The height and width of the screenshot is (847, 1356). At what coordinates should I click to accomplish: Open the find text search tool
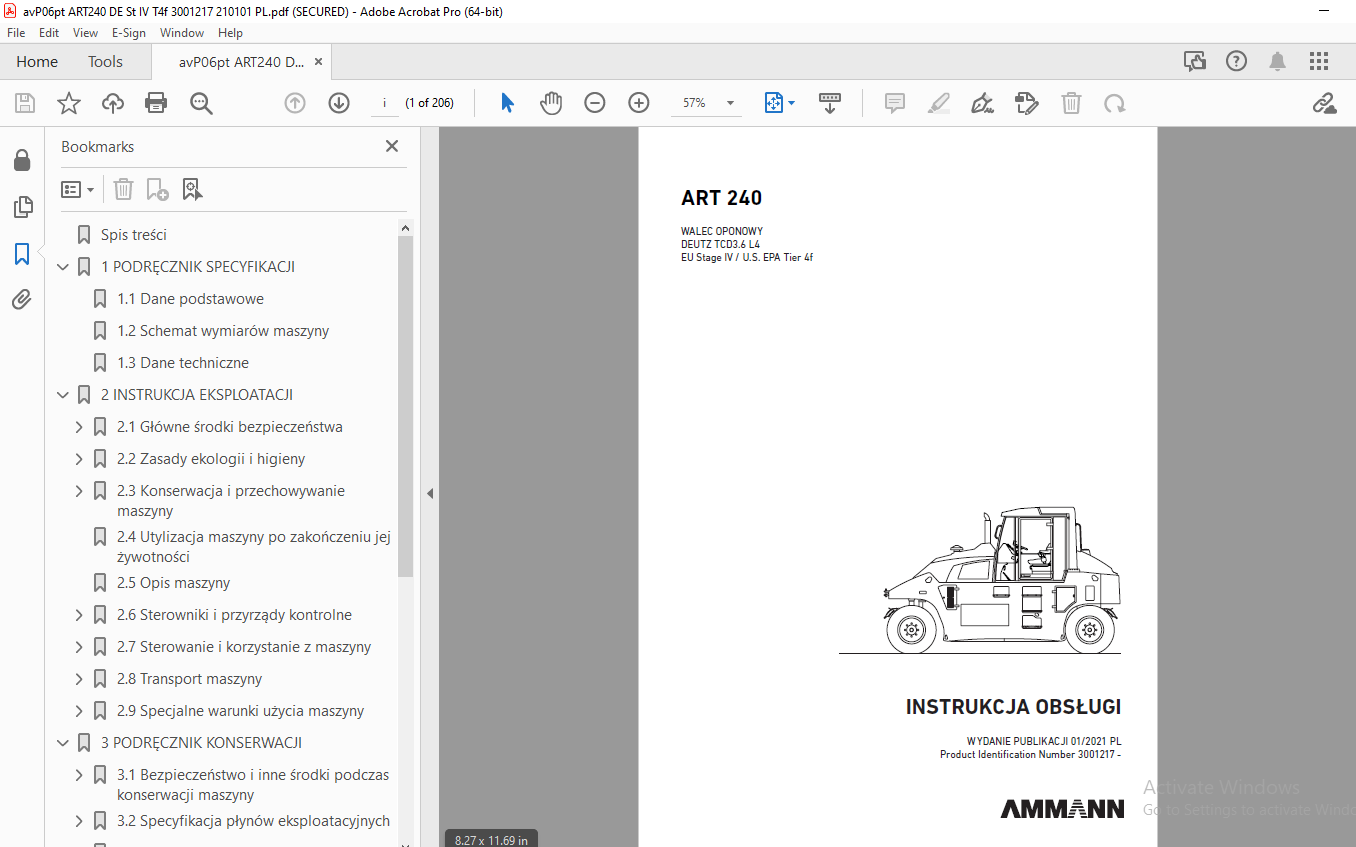(201, 103)
